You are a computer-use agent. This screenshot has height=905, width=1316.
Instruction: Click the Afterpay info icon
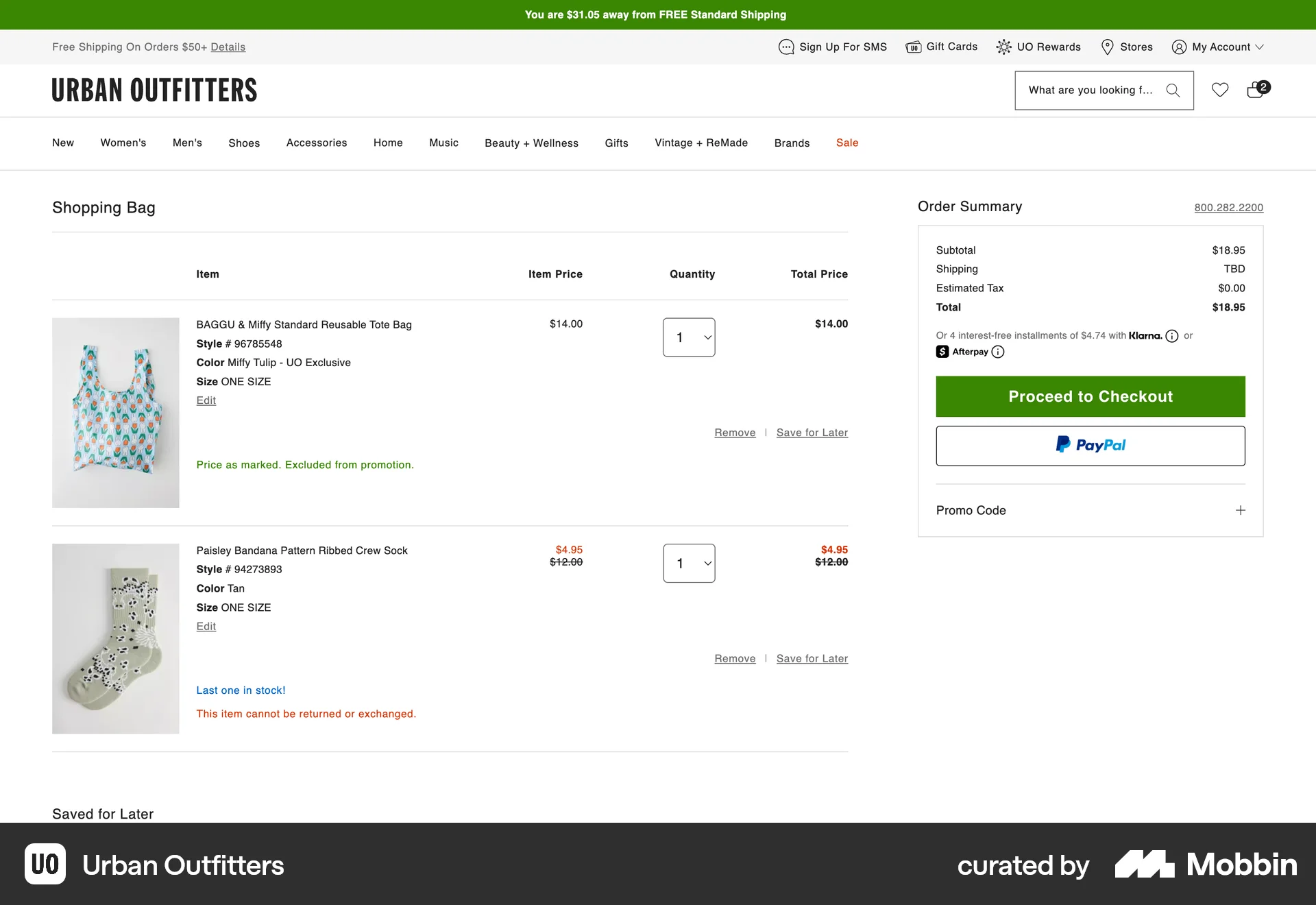999,352
